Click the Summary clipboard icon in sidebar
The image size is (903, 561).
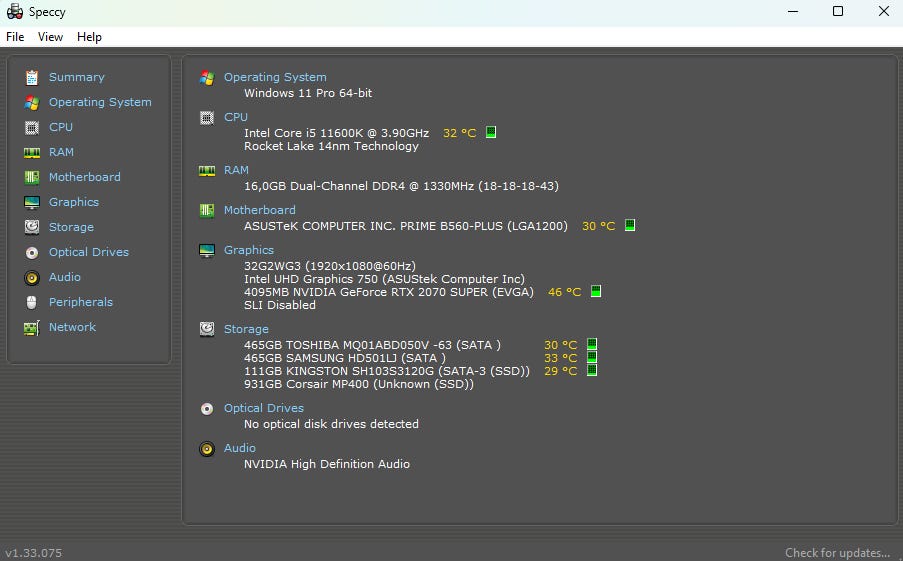32,77
